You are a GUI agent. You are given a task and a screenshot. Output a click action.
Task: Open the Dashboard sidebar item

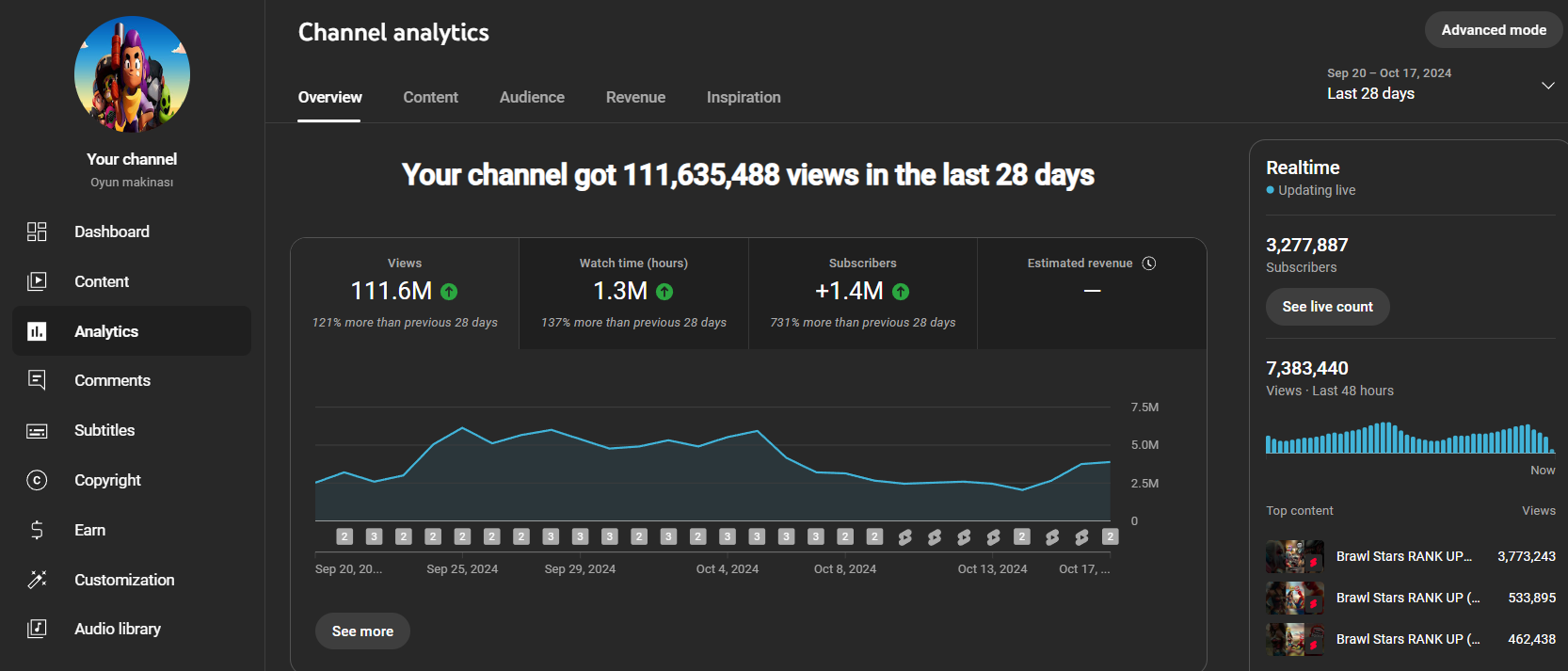[132, 232]
